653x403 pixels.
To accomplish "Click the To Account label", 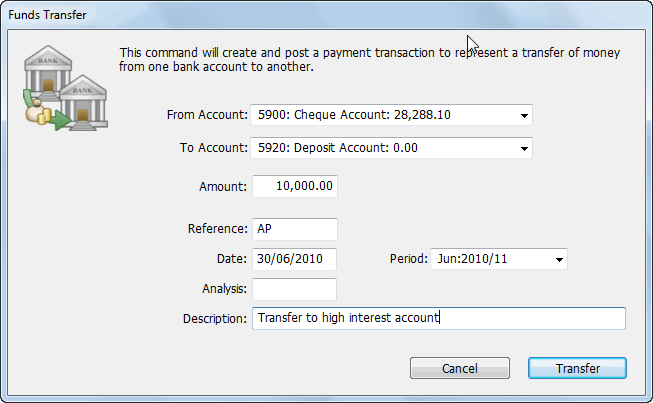I will tap(214, 148).
